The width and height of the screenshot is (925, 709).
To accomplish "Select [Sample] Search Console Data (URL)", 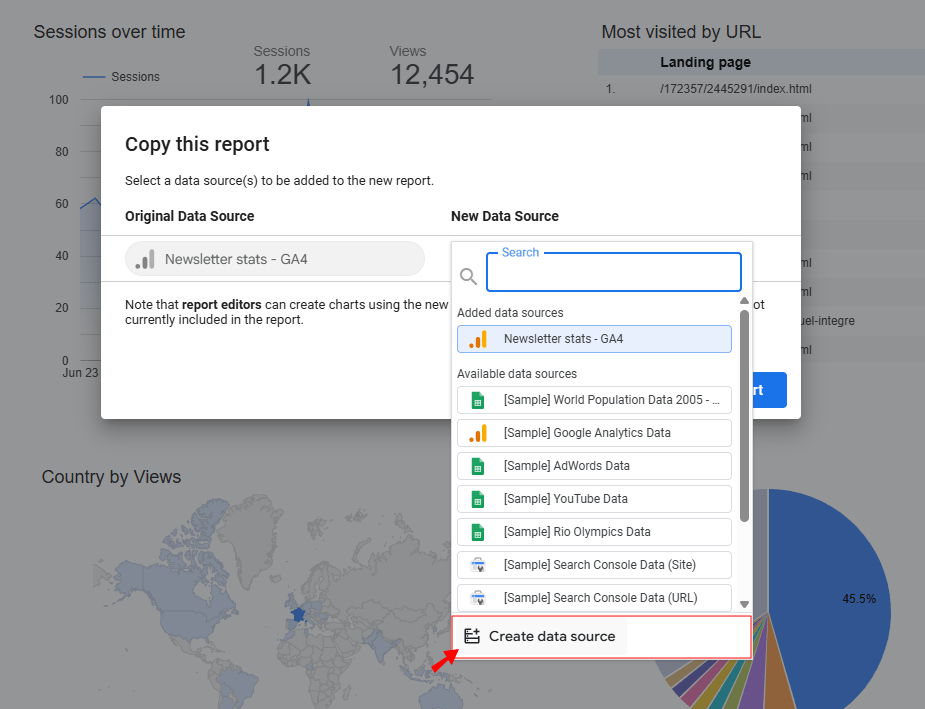I will click(x=594, y=598).
